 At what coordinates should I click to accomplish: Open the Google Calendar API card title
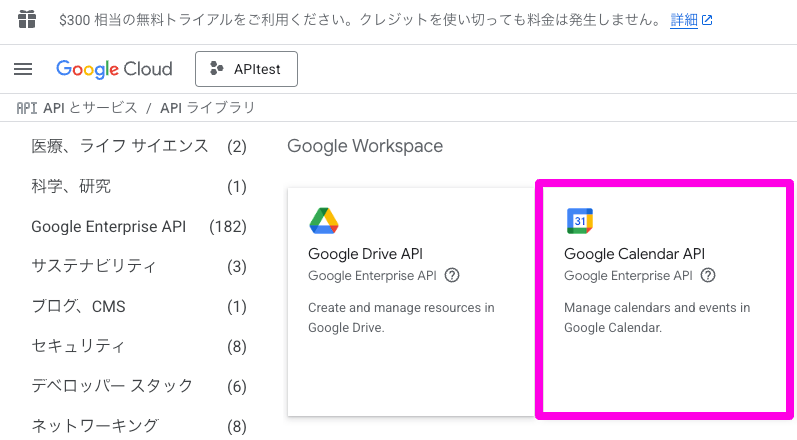(634, 254)
